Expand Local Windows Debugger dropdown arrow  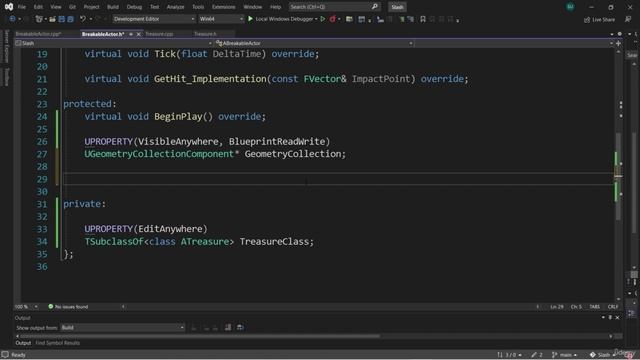coord(316,19)
